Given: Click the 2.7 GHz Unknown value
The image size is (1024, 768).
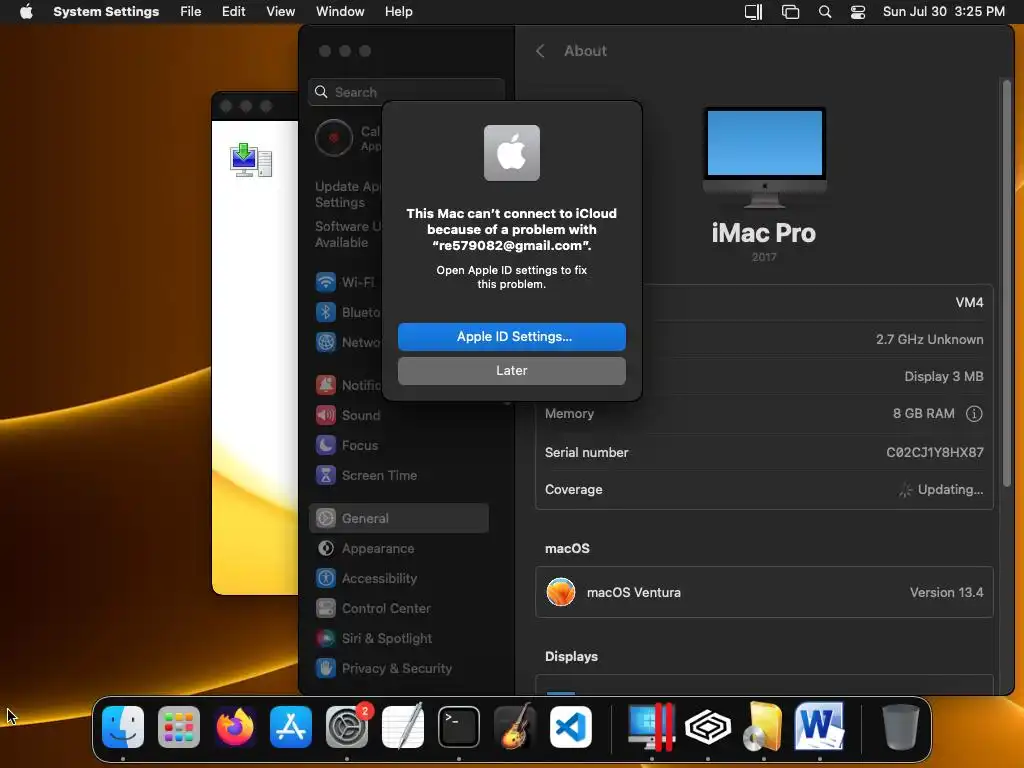Looking at the screenshot, I should coord(929,339).
